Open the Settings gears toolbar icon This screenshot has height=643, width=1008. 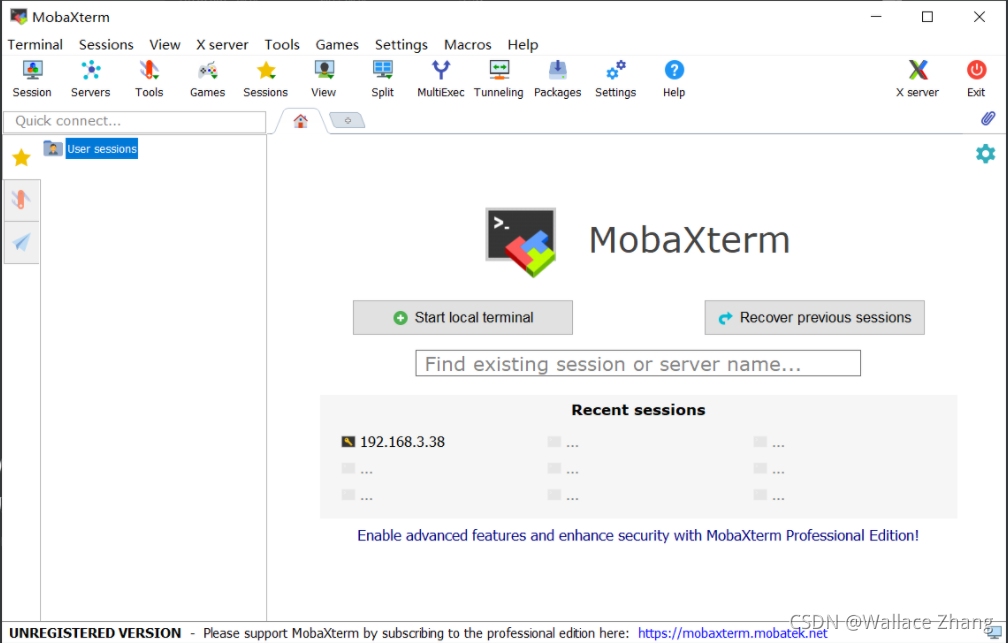[616, 69]
